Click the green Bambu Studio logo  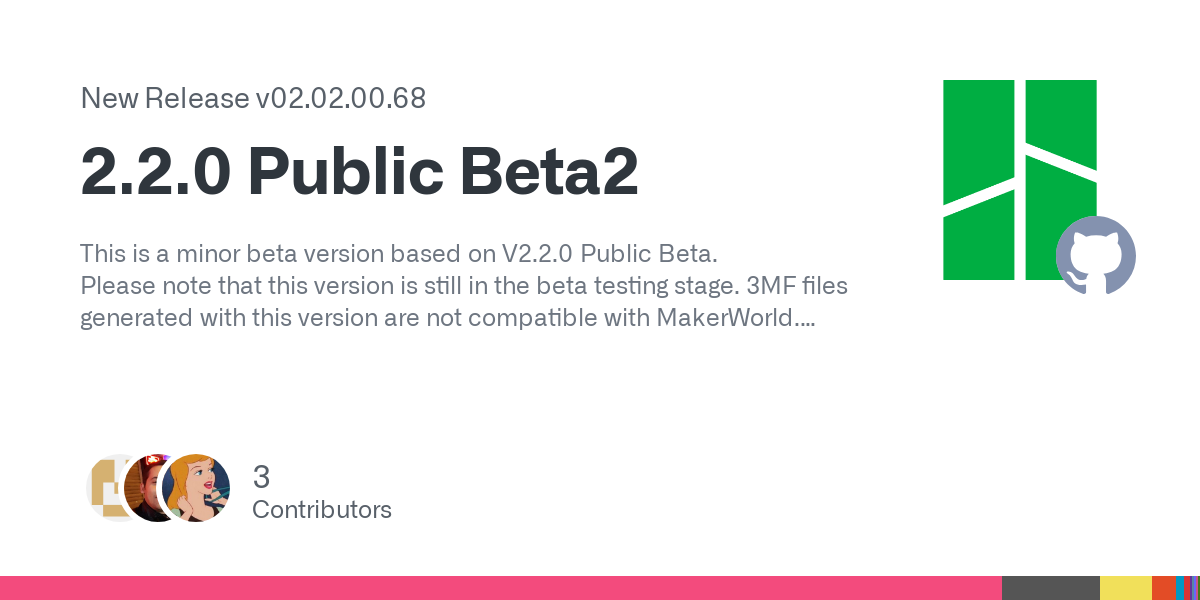click(x=1020, y=180)
